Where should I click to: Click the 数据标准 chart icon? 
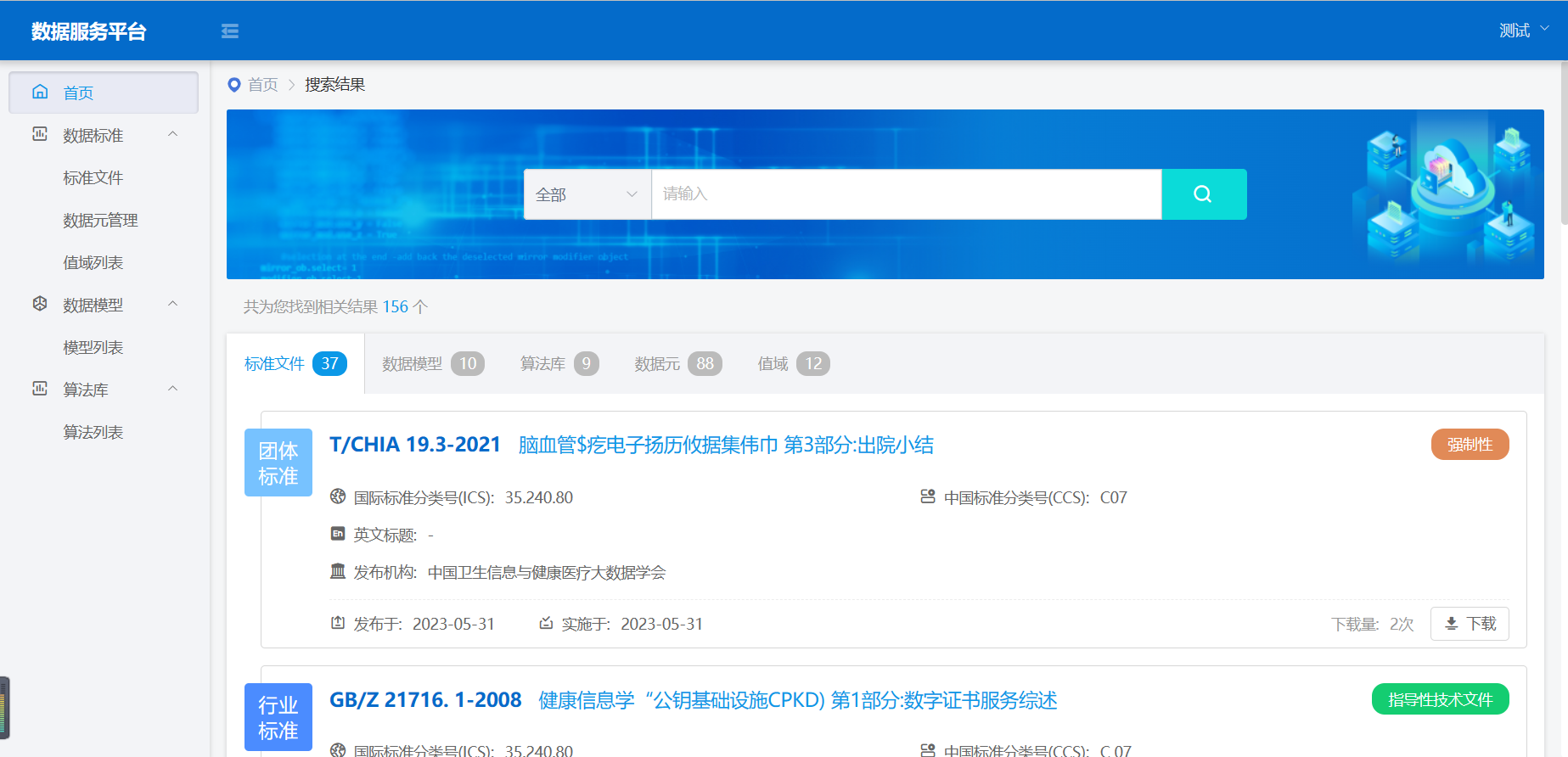pos(40,134)
